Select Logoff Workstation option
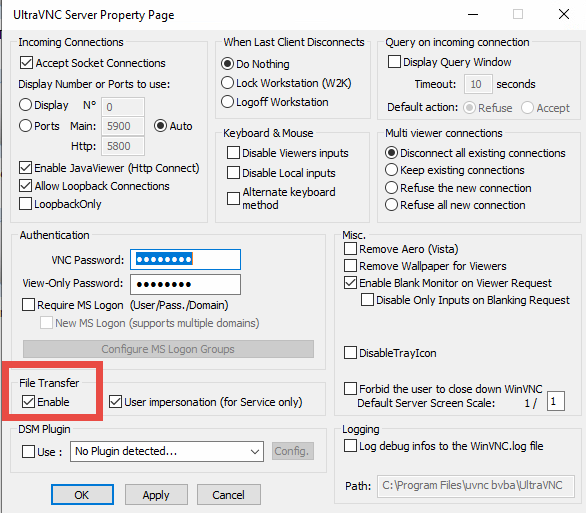 tap(227, 102)
